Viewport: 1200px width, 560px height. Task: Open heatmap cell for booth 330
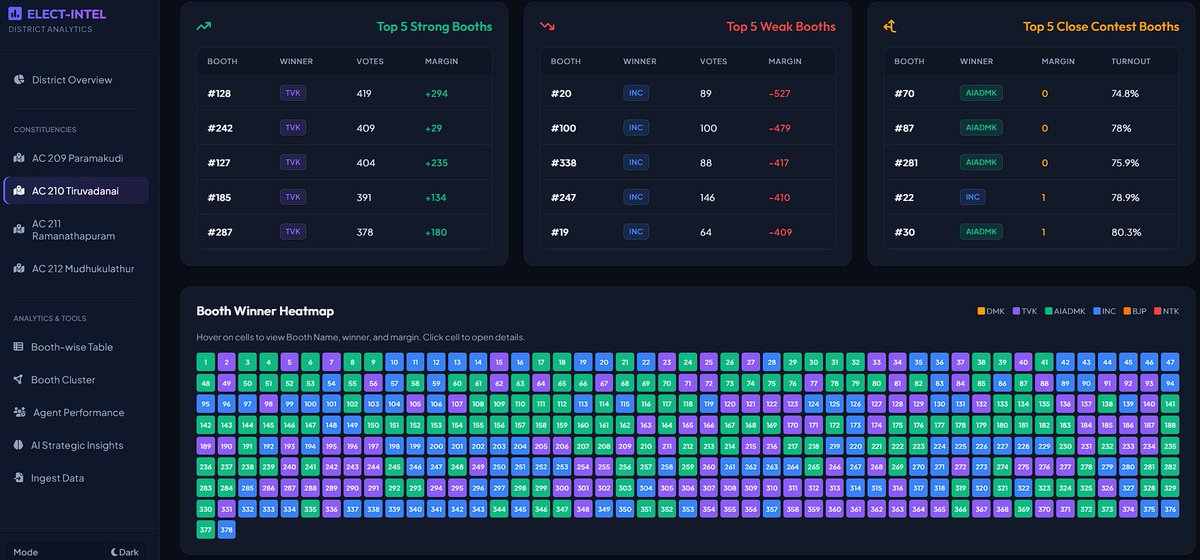click(205, 509)
